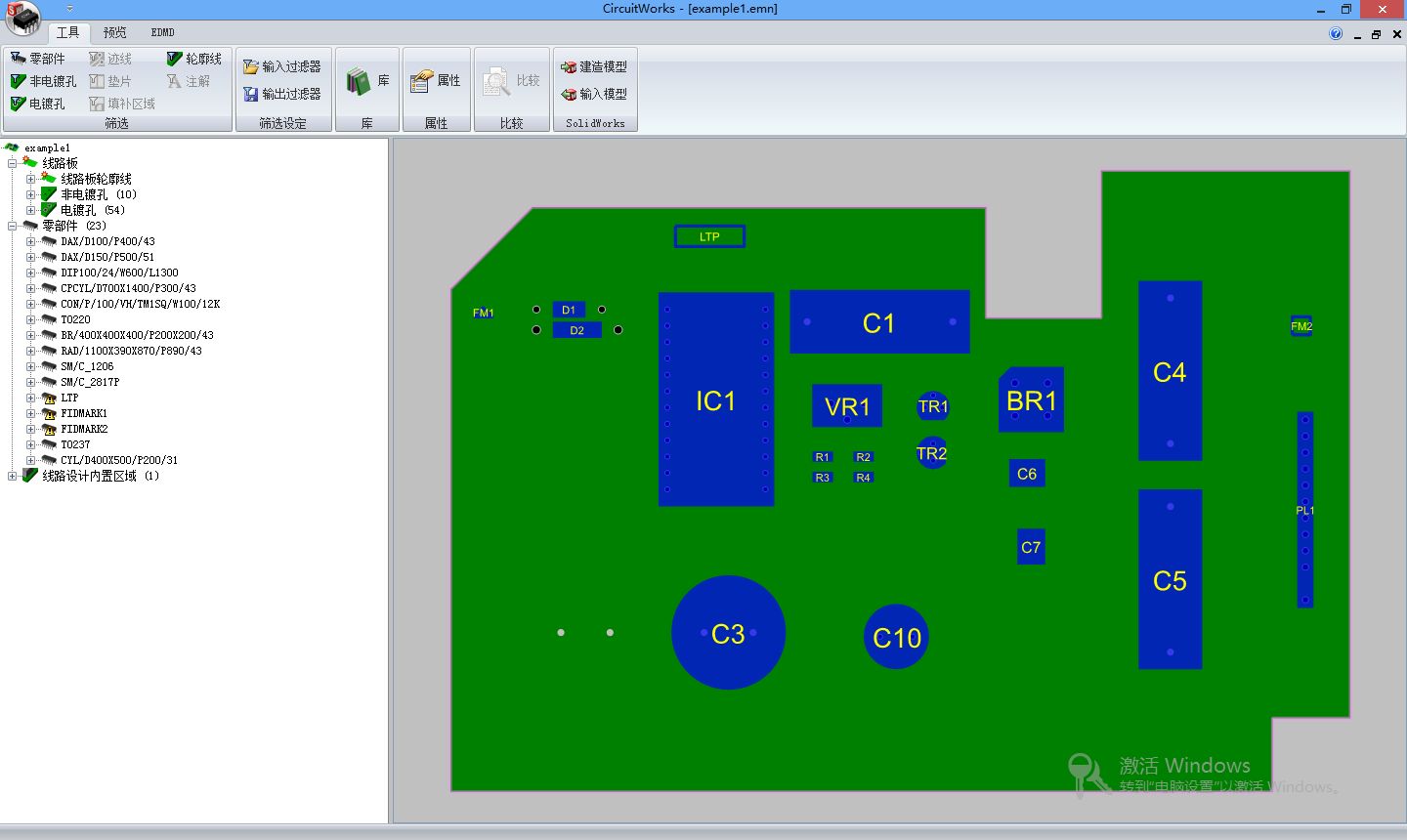Select the IC1 component on board
This screenshot has width=1407, height=840.
tap(716, 399)
